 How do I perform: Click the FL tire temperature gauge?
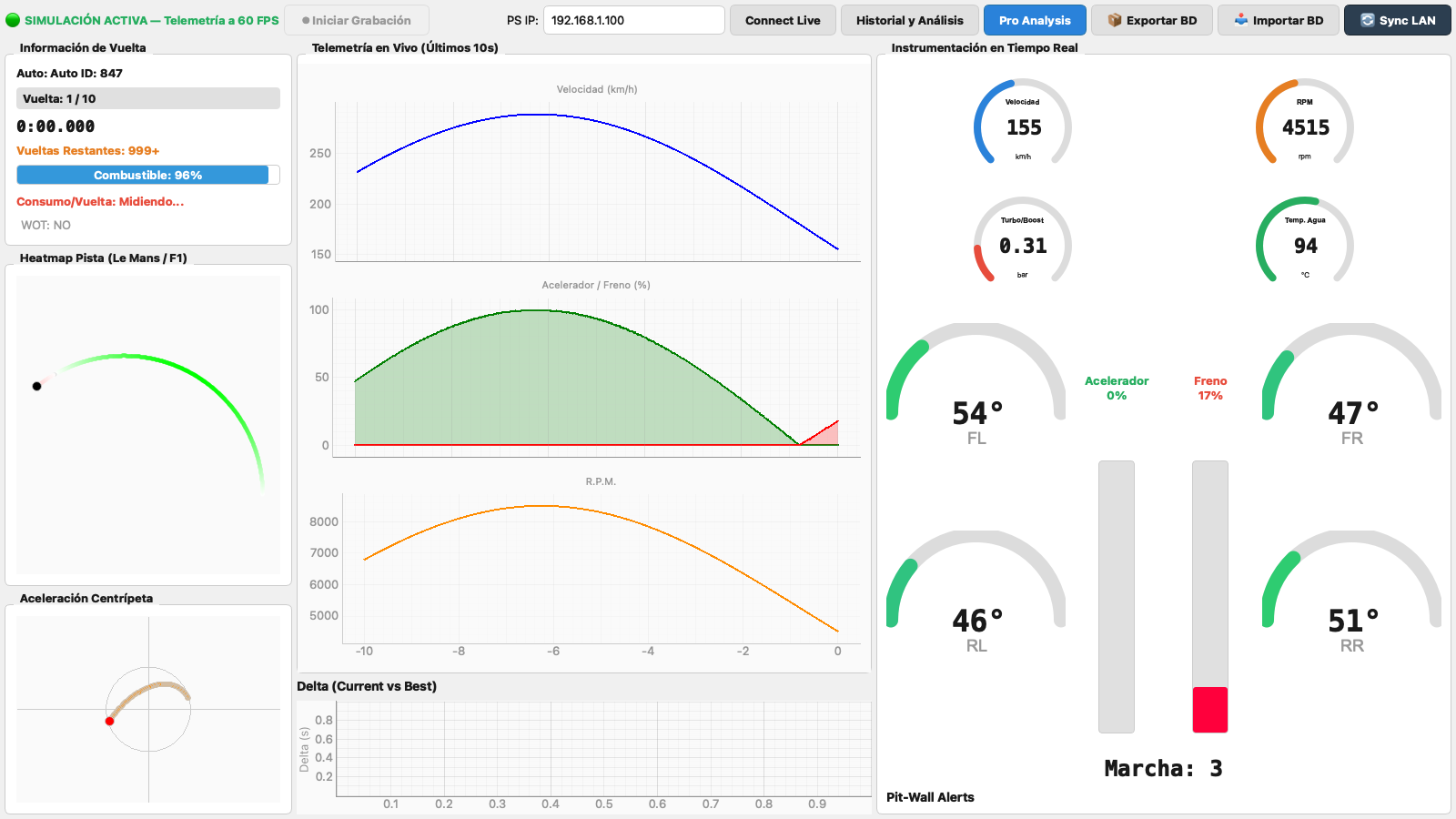976,385
